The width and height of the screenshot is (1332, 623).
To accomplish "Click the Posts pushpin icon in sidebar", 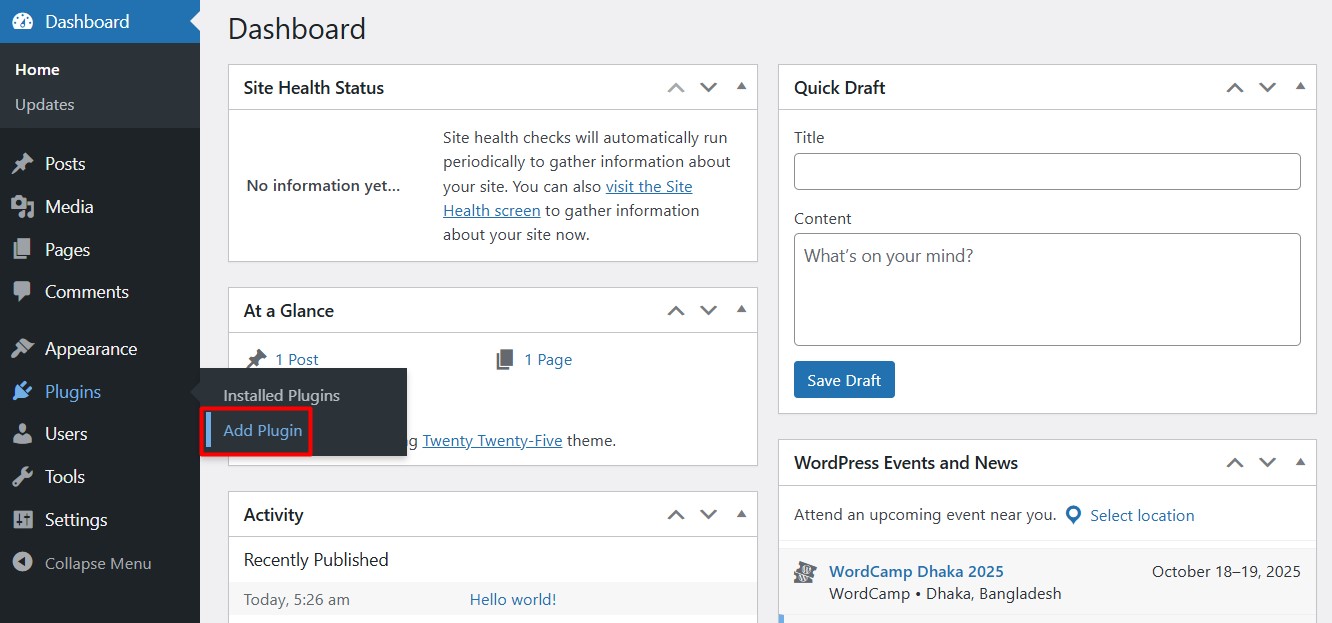I will tap(22, 164).
